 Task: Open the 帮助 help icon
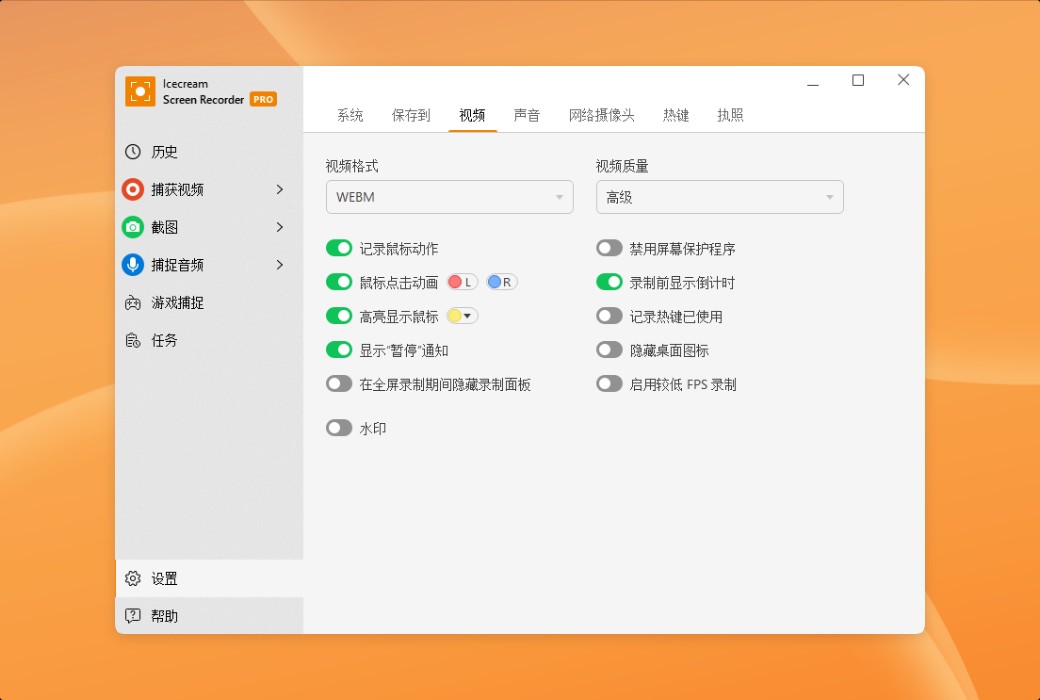tap(132, 616)
